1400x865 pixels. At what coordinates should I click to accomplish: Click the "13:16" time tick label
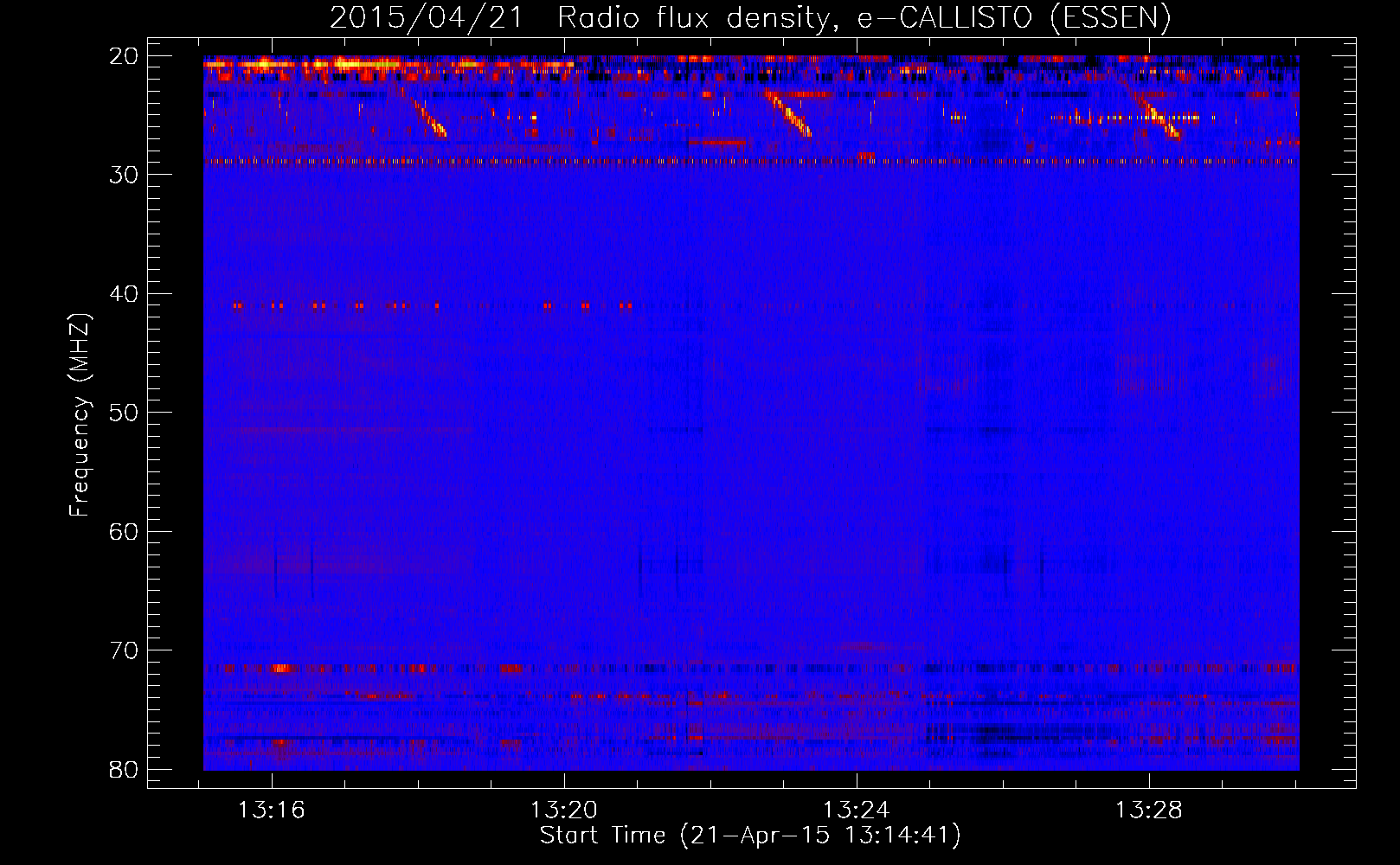click(272, 811)
